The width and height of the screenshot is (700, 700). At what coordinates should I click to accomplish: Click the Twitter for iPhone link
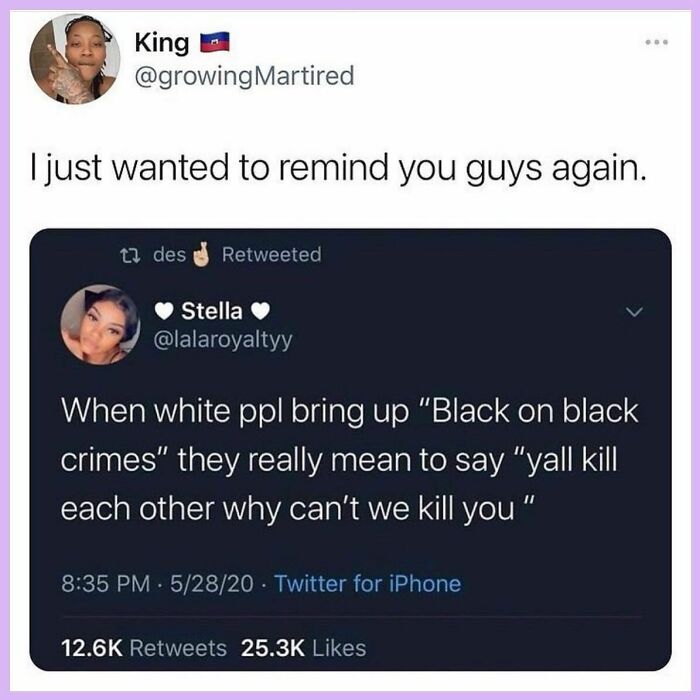point(367,583)
